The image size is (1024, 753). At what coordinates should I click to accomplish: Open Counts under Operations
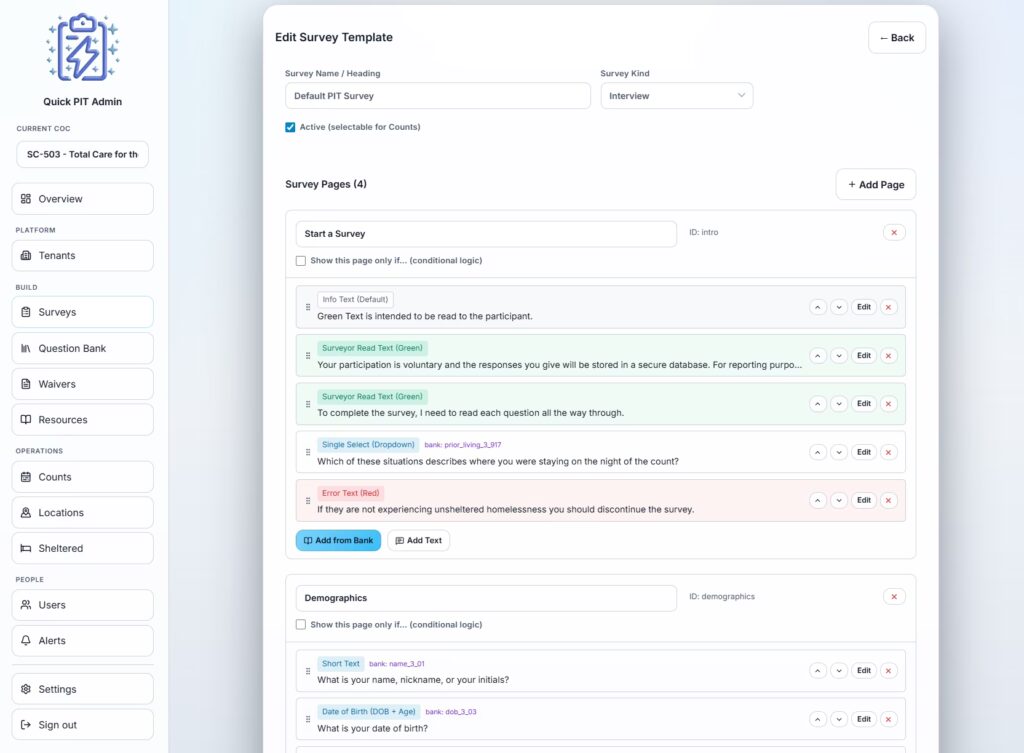[82, 477]
